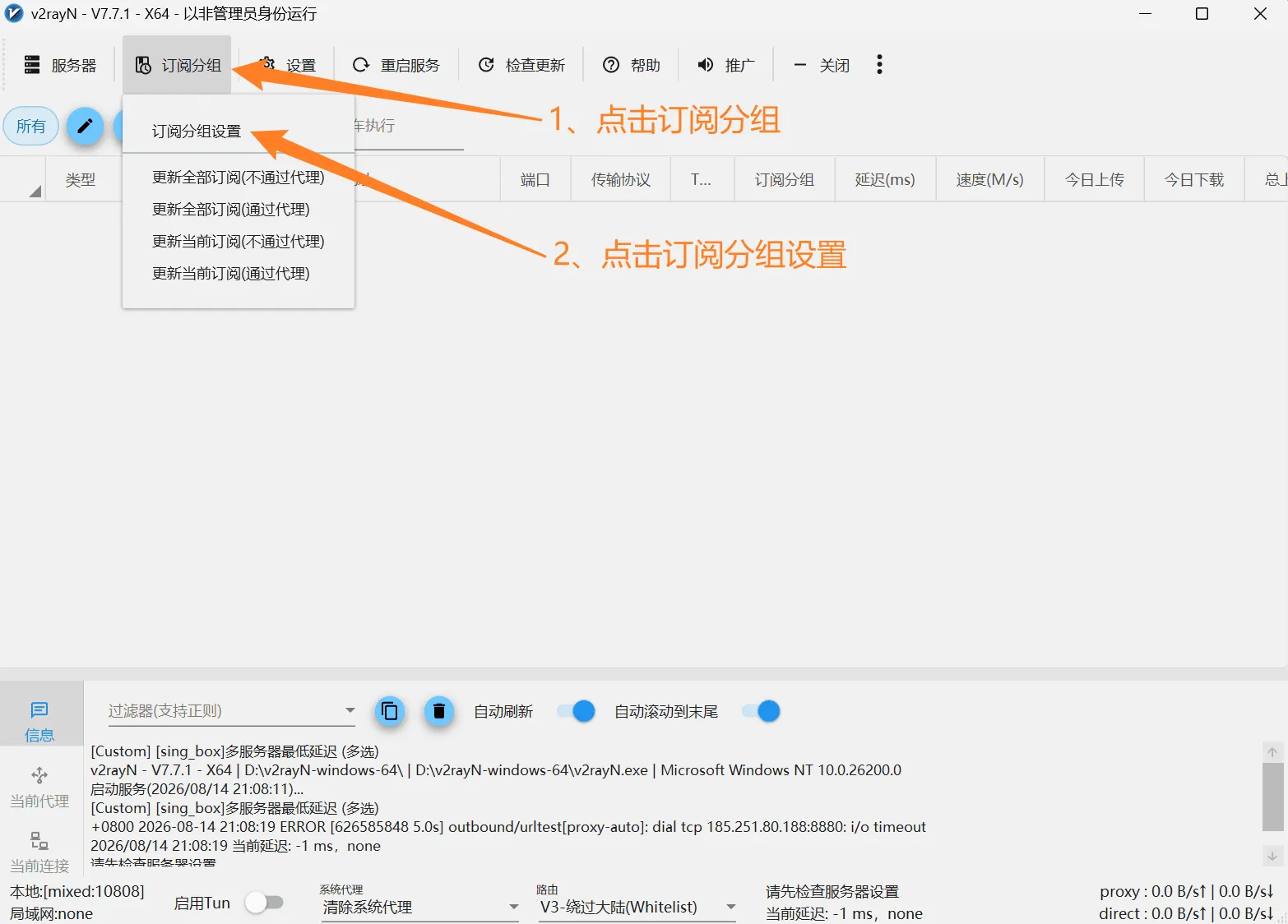Viewport: 1288px width, 924px height.
Task: Sort by the 订阅分组 column header
Action: 785,179
